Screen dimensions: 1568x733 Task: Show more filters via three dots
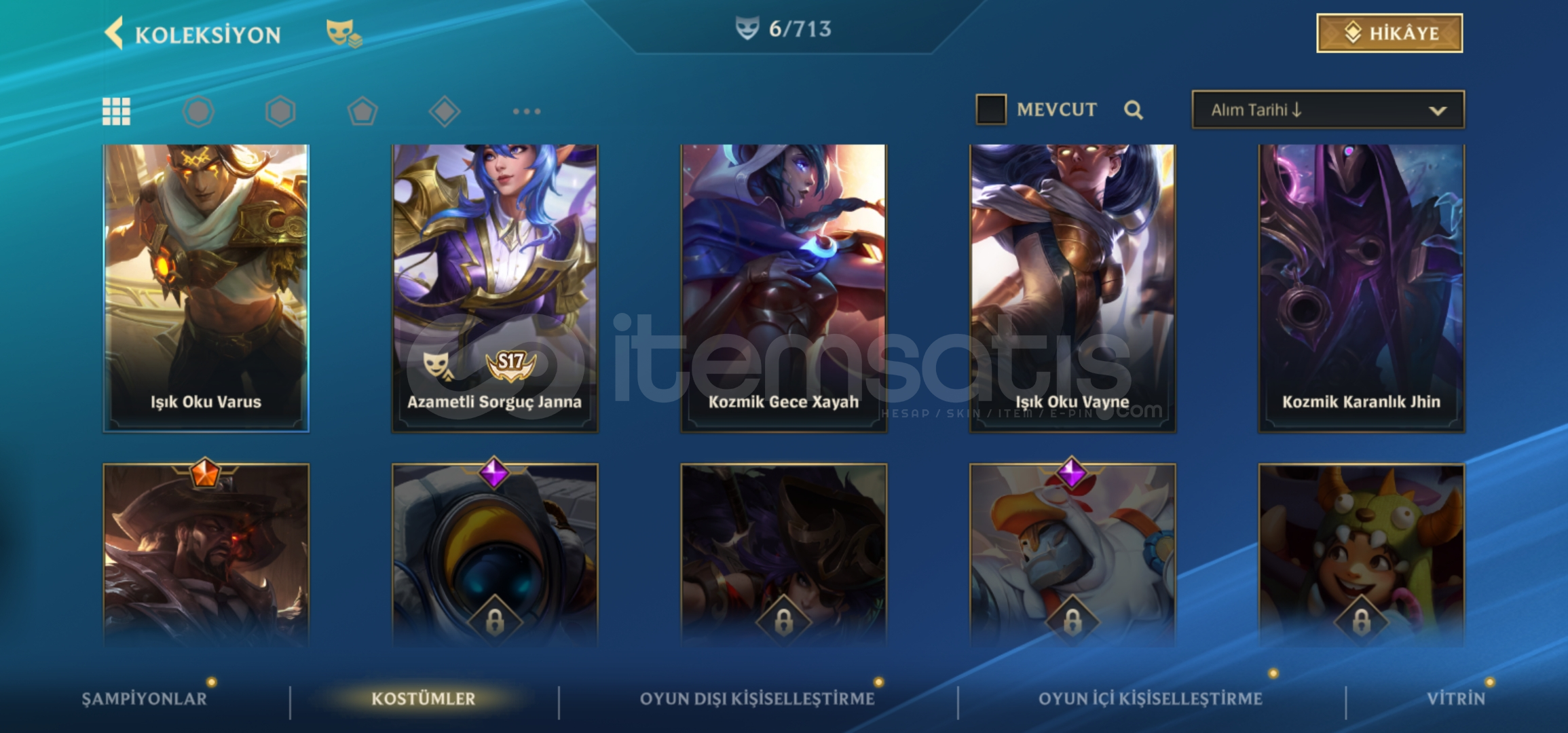coord(527,111)
